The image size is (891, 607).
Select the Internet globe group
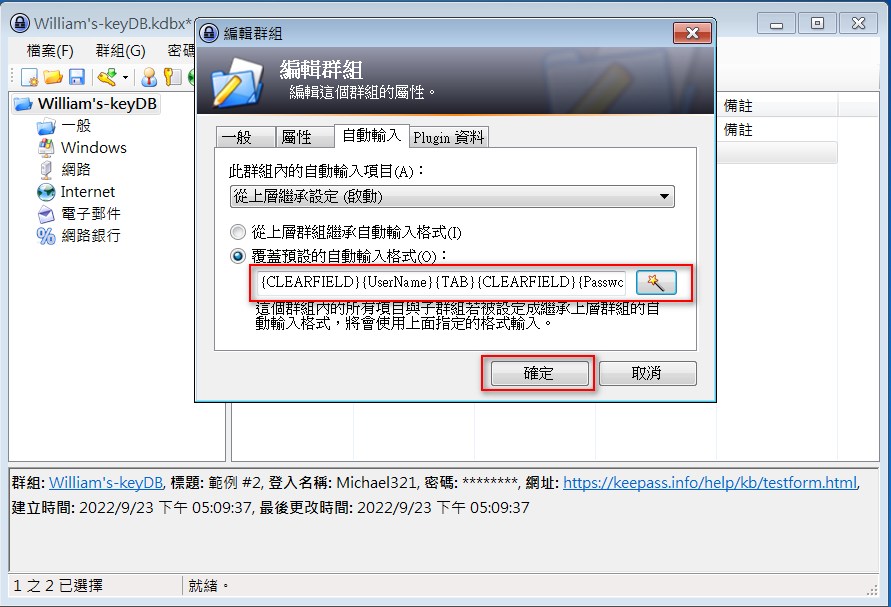point(76,192)
